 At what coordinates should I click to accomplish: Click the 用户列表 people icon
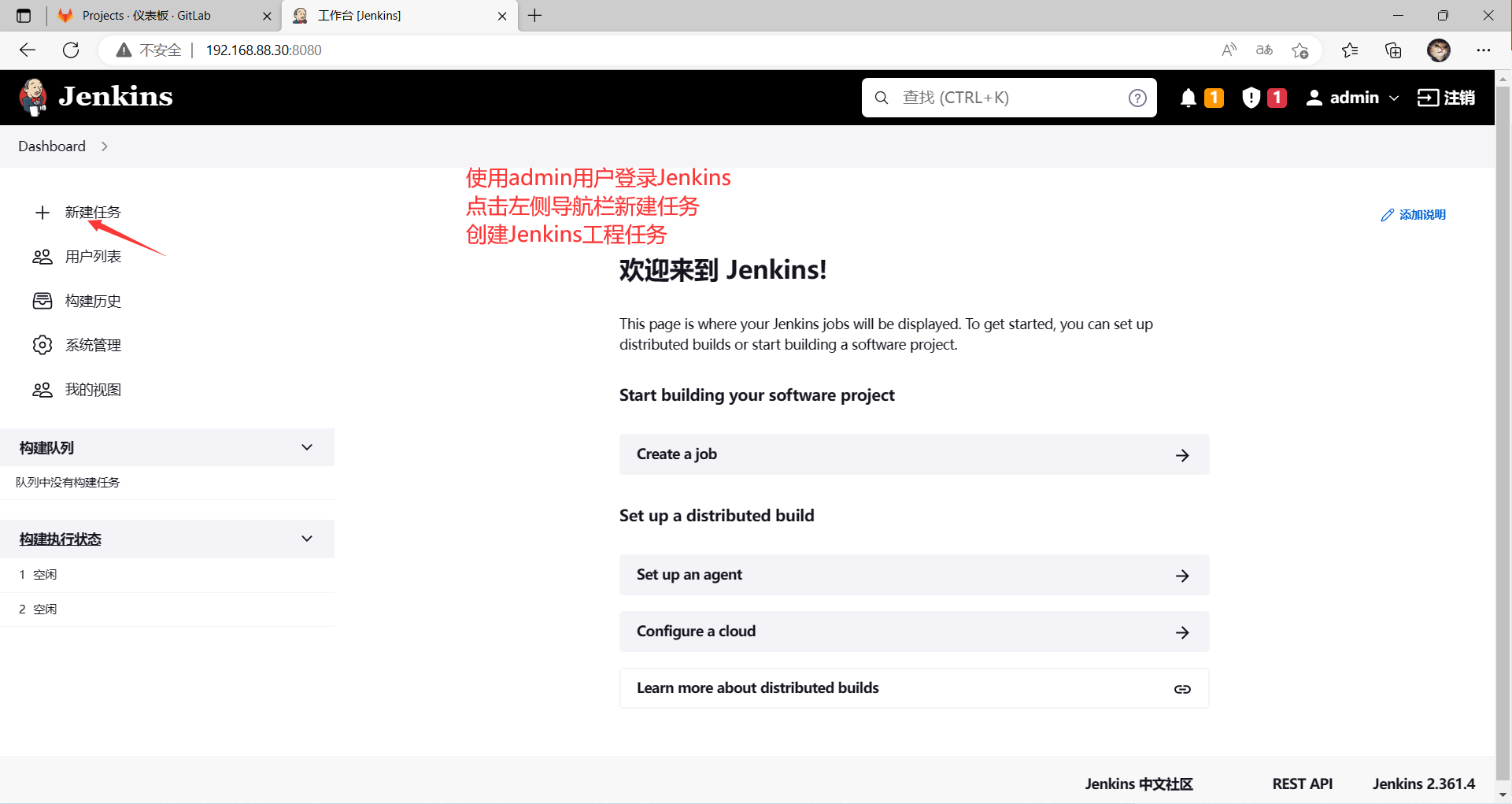coord(43,257)
